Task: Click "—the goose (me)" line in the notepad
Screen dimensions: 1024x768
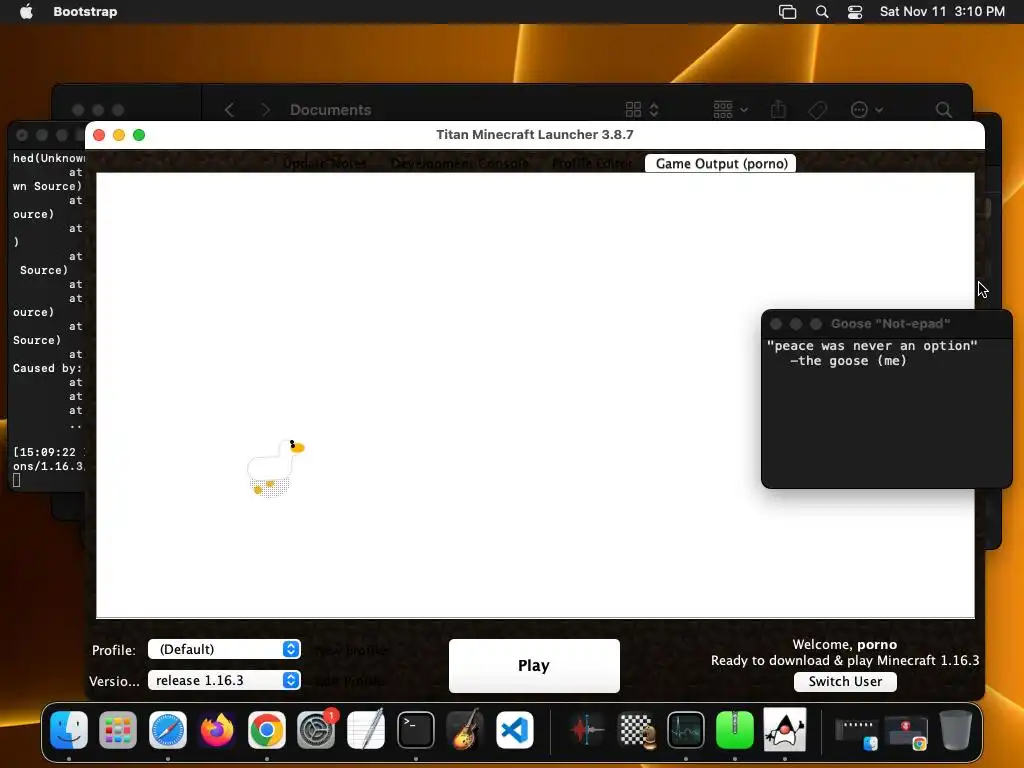Action: click(848, 361)
